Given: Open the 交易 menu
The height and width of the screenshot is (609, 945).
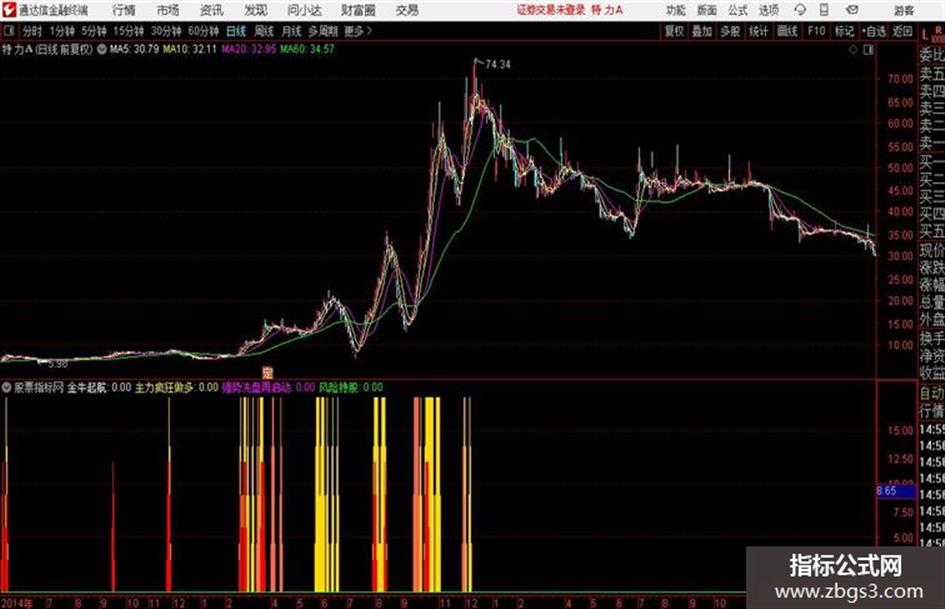Looking at the screenshot, I should (407, 10).
